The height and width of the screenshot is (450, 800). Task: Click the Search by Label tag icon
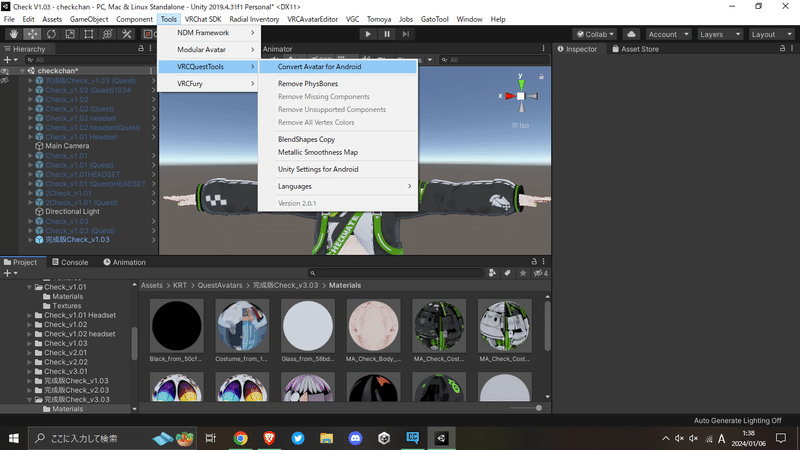(507, 273)
